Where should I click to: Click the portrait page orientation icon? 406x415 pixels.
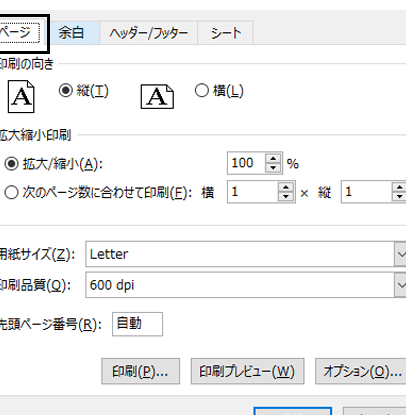click(x=21, y=96)
